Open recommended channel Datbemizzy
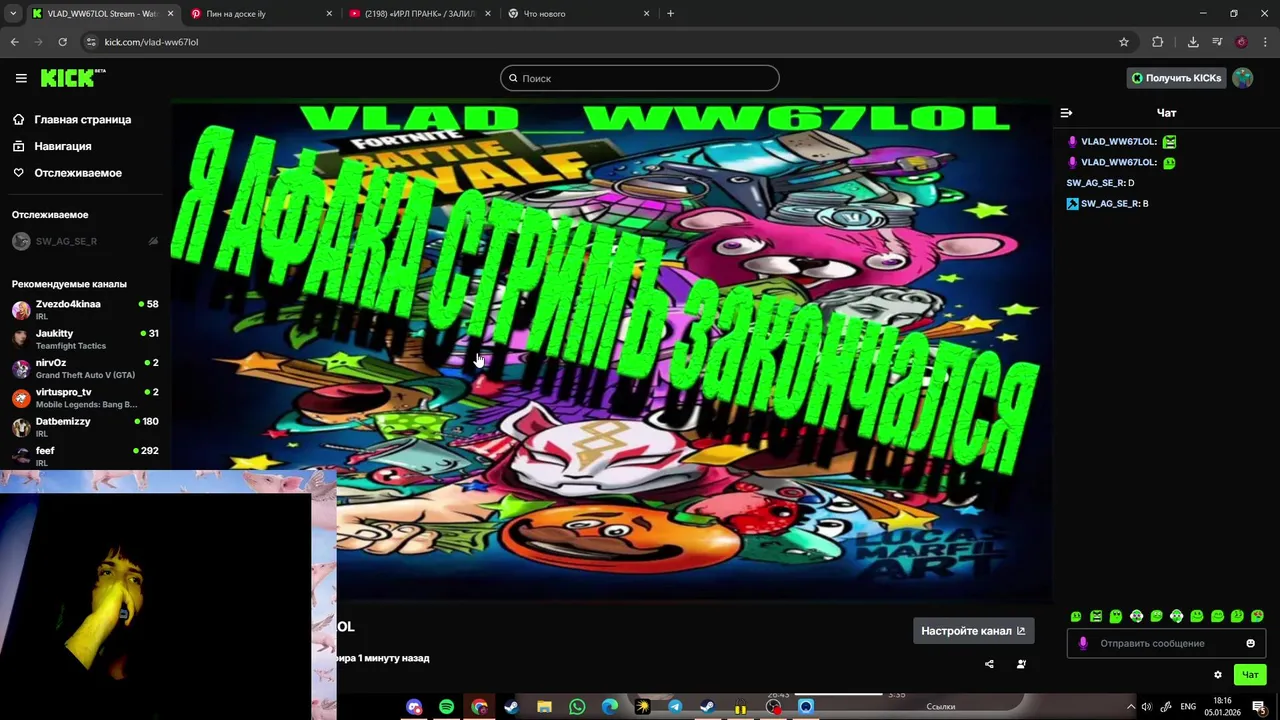 (84, 427)
